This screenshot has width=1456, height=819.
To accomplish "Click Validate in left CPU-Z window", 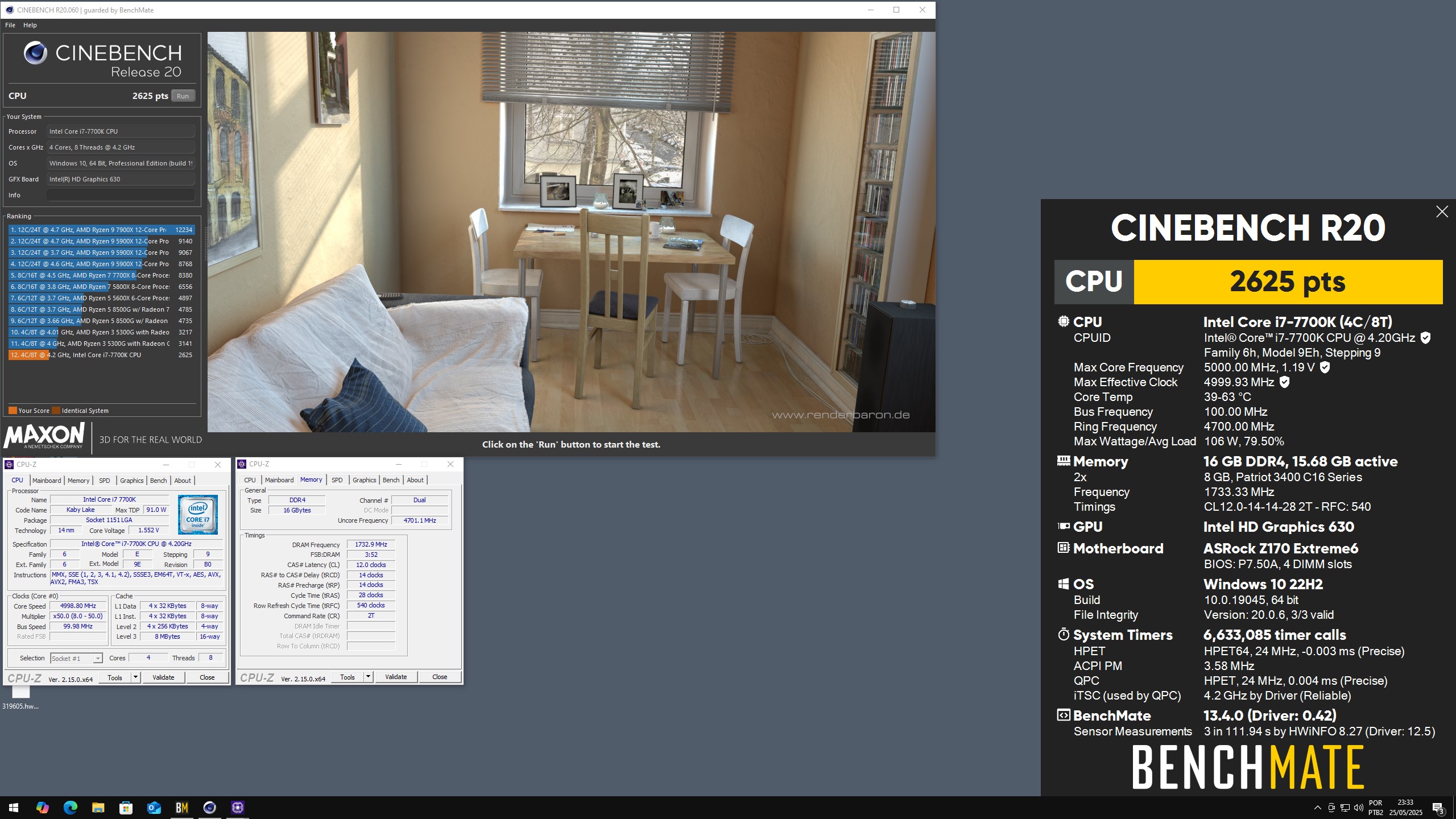I will pos(163,677).
